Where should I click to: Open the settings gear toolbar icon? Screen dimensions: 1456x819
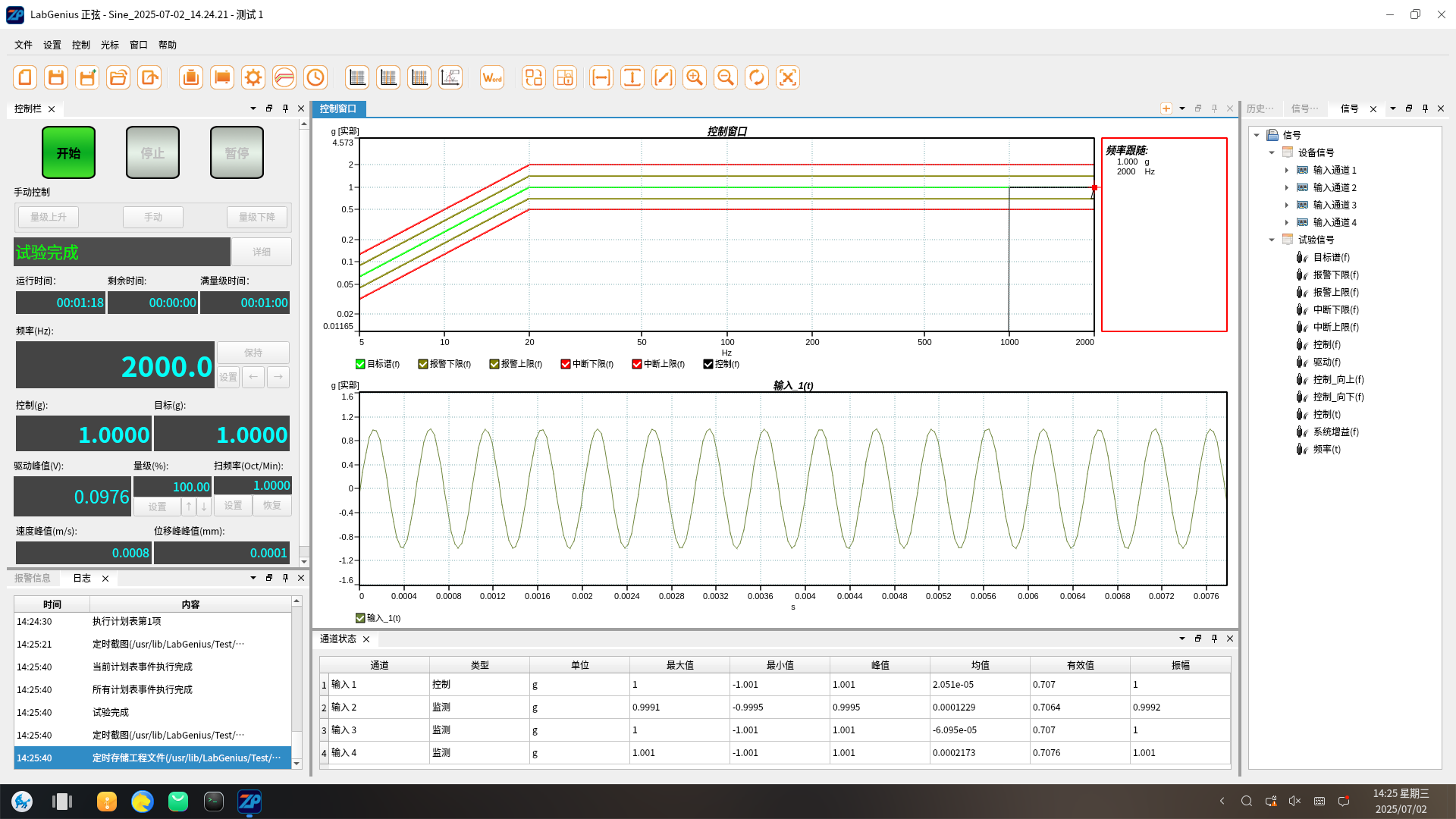point(253,77)
